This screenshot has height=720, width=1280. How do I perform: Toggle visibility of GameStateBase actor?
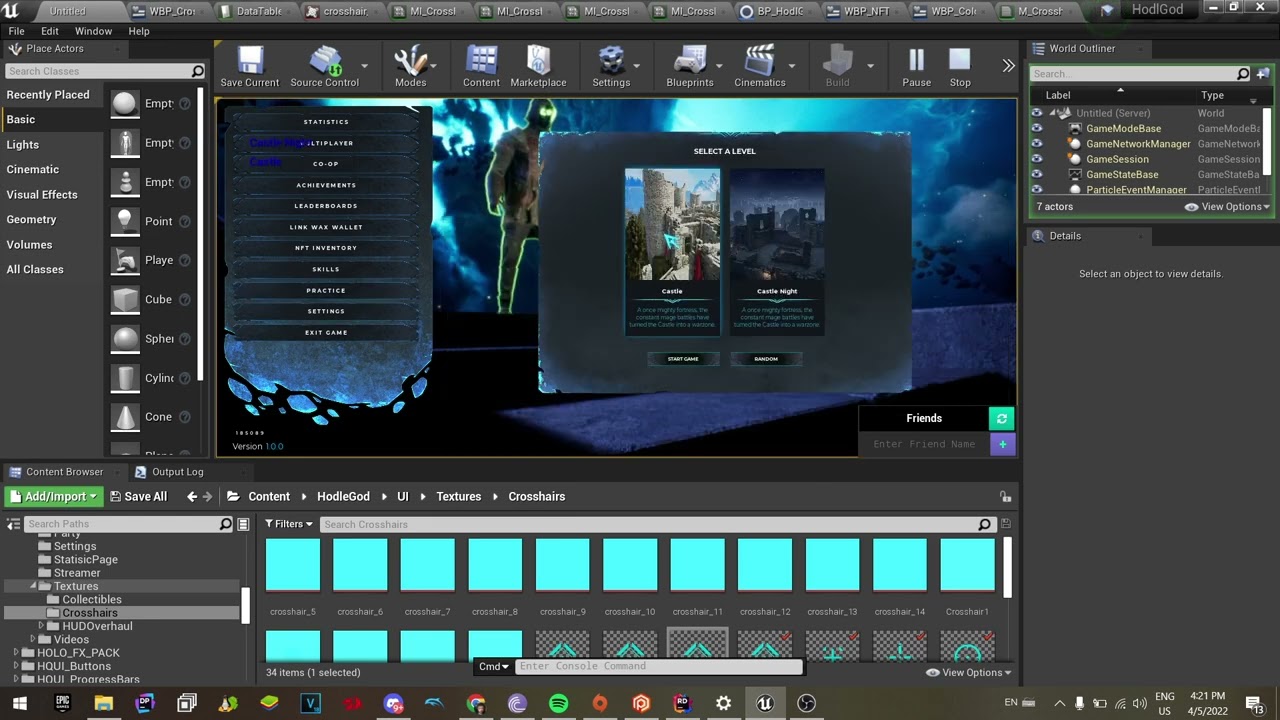coord(1036,175)
